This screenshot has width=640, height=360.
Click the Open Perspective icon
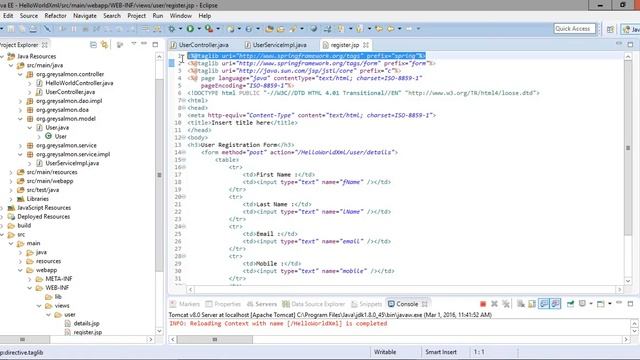[610, 29]
